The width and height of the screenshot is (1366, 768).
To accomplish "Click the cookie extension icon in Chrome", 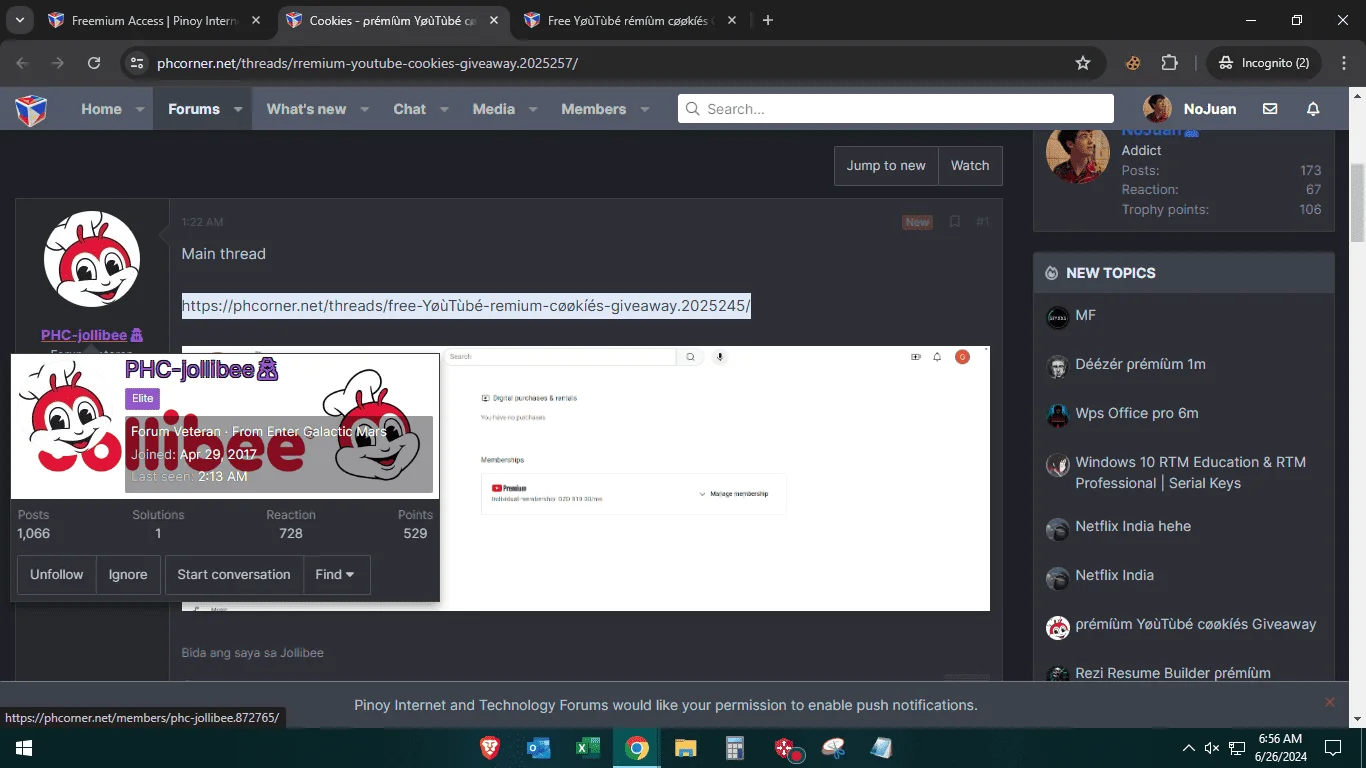I will tap(1133, 63).
